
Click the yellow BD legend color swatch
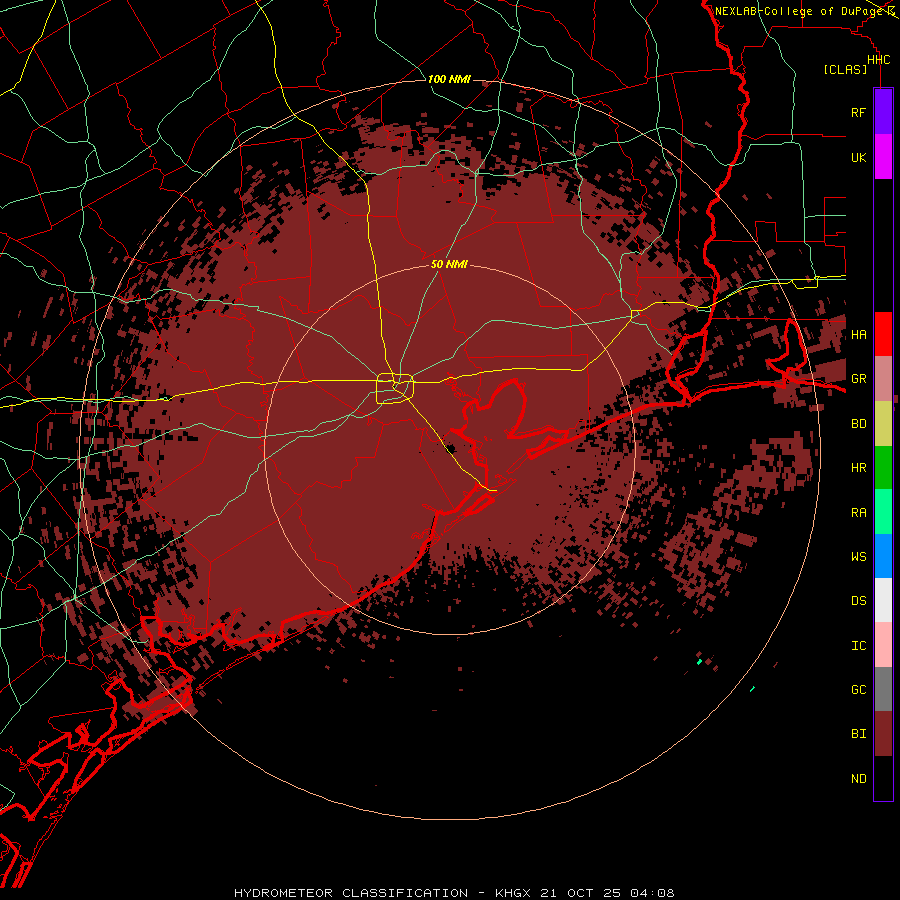(883, 423)
